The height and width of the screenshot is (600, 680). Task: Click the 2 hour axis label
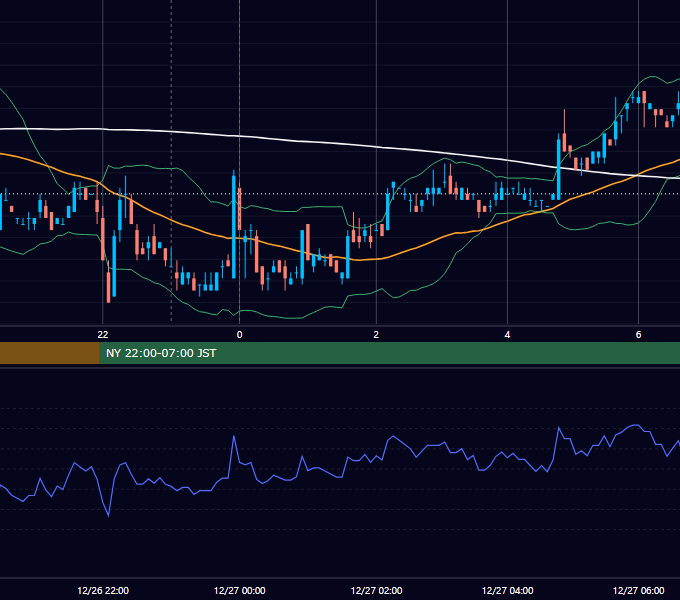point(376,334)
